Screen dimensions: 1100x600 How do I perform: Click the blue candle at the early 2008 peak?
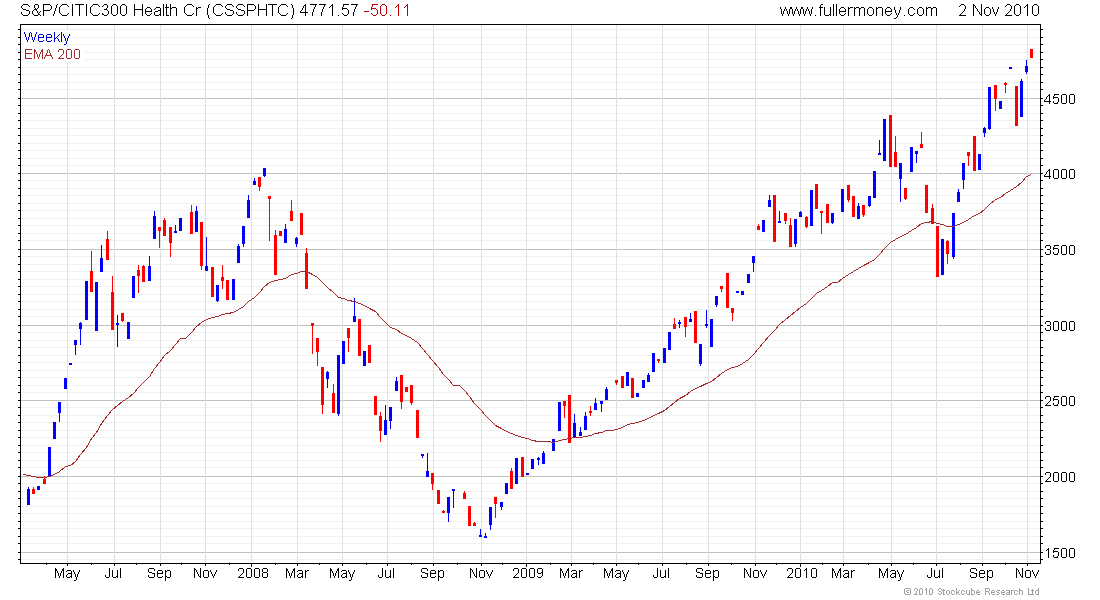[264, 172]
